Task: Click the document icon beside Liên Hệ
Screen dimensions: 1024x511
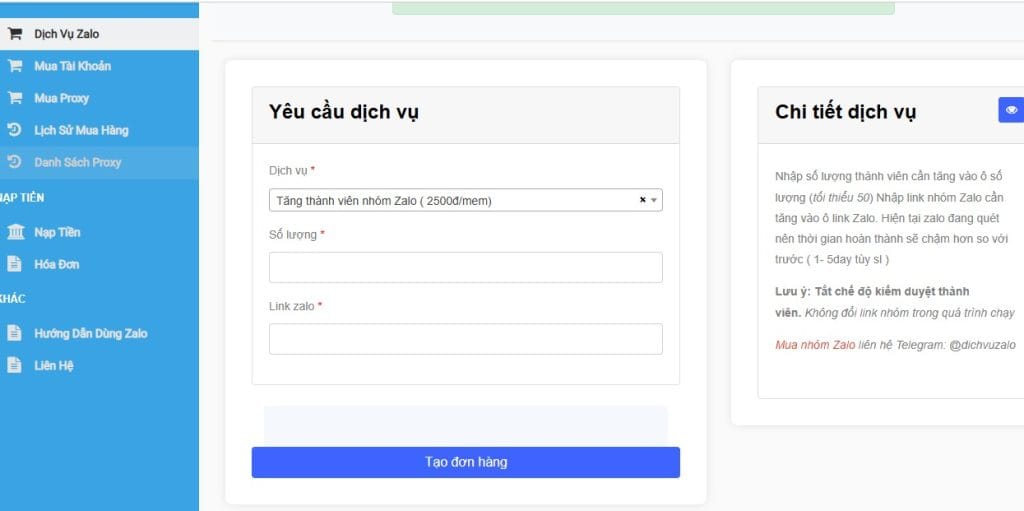Action: tap(15, 365)
